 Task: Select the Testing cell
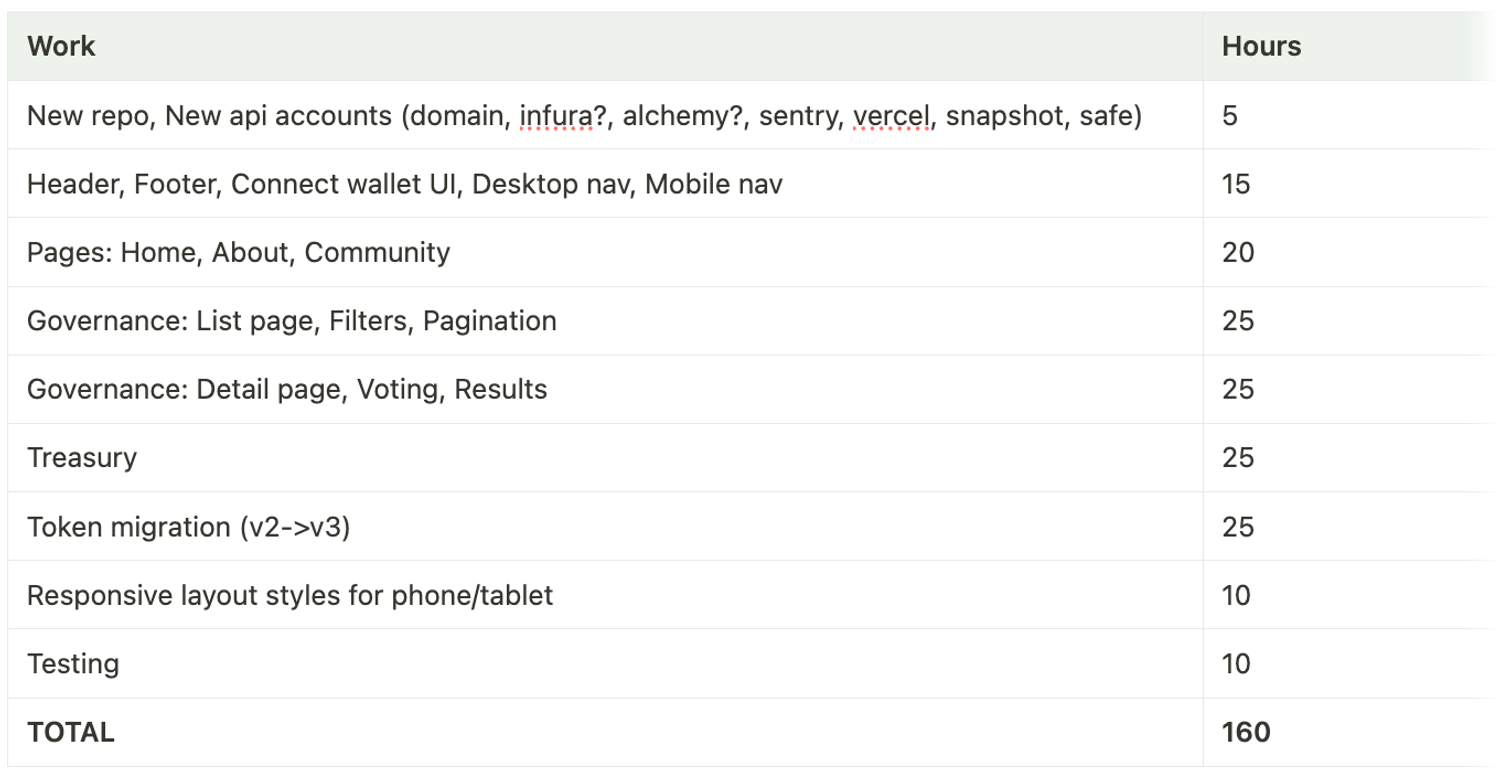605,664
